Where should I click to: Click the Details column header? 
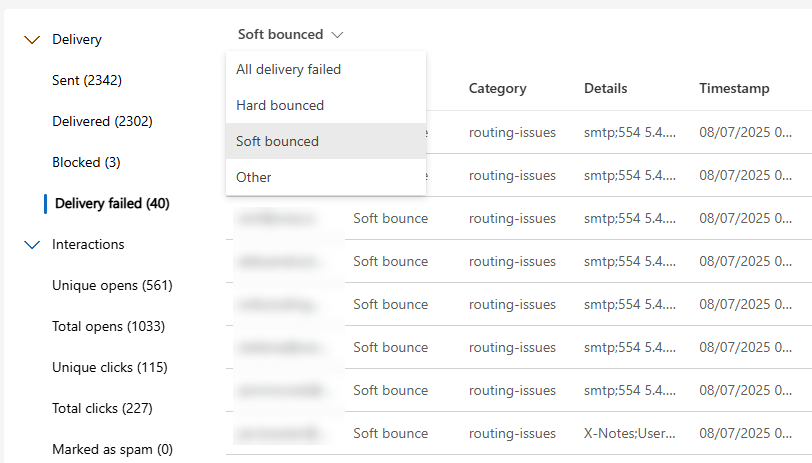pos(605,88)
